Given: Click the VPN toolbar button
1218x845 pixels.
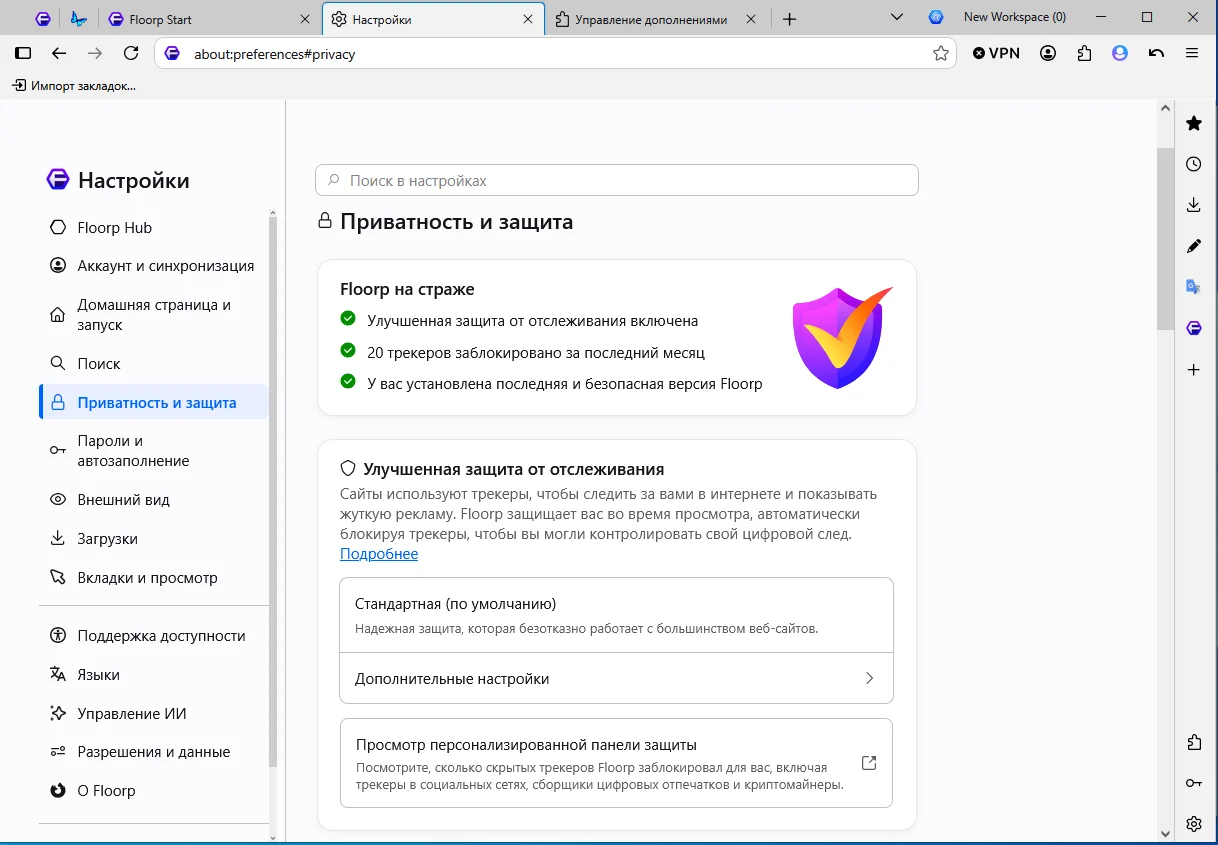Looking at the screenshot, I should pyautogui.click(x=996, y=53).
